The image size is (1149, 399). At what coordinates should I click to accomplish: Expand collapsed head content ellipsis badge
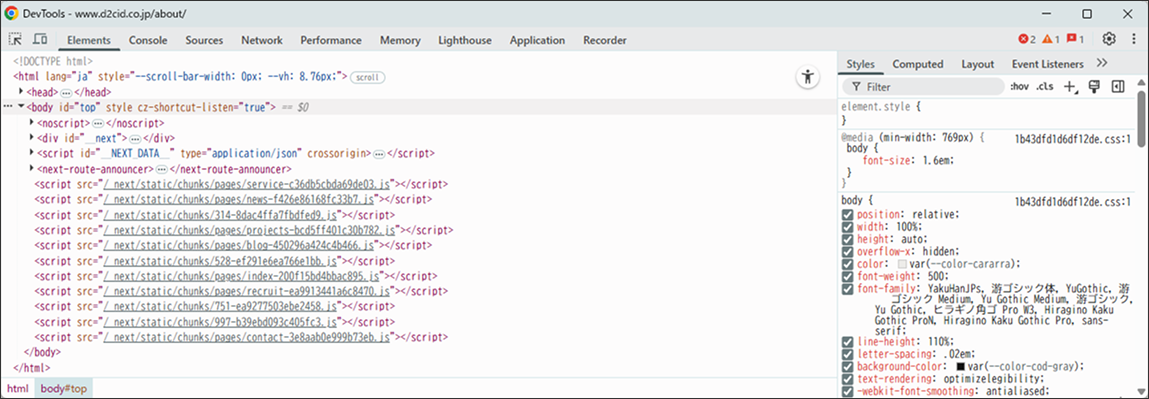click(x=66, y=93)
